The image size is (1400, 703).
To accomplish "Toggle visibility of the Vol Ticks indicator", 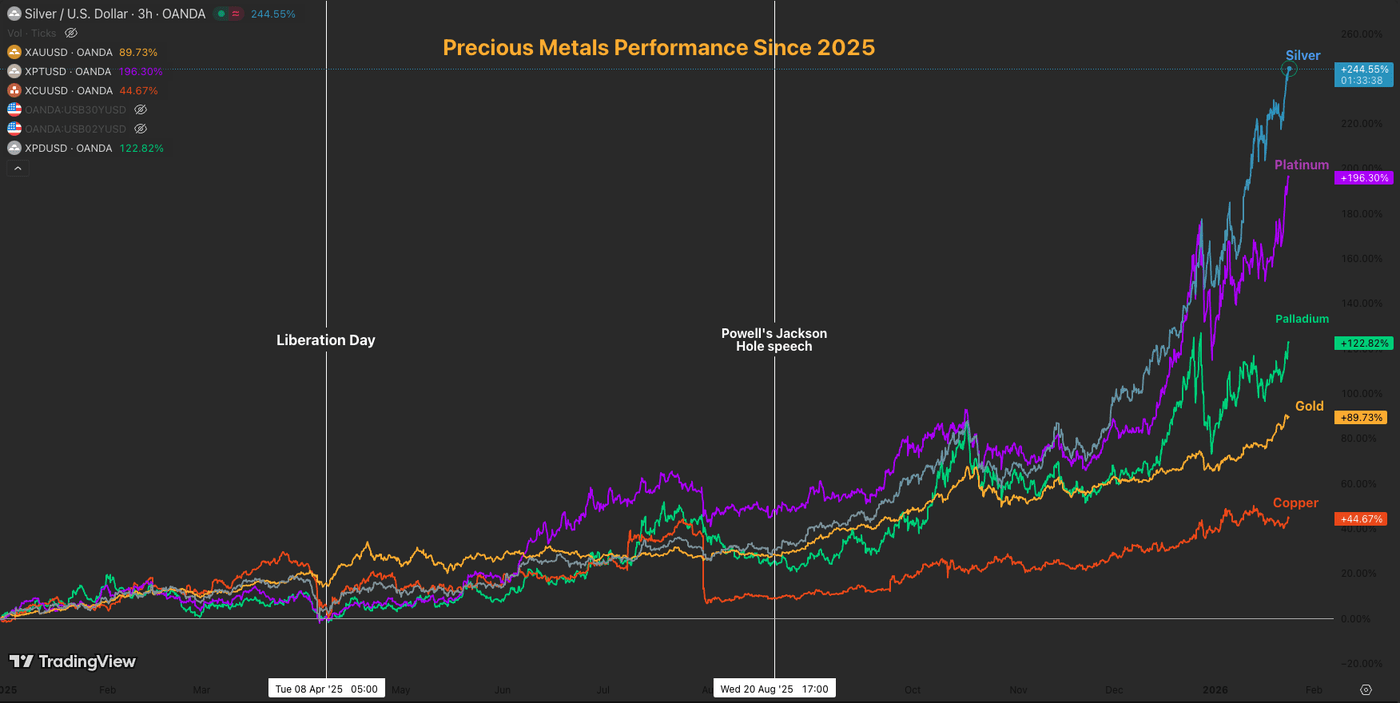I will pyautogui.click(x=70, y=33).
